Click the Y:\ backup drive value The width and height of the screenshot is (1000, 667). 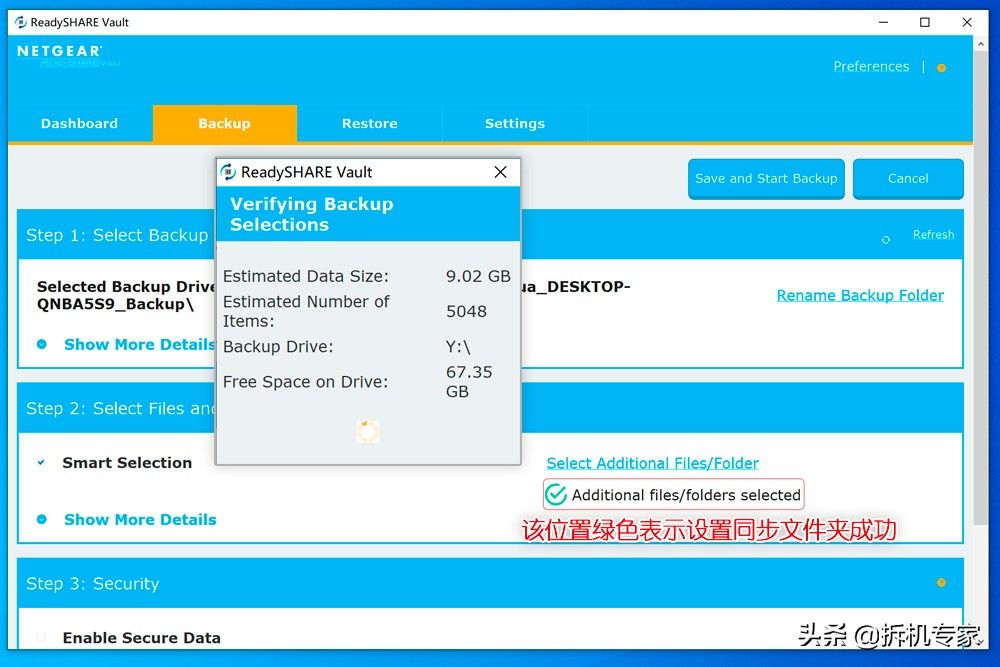tap(458, 347)
